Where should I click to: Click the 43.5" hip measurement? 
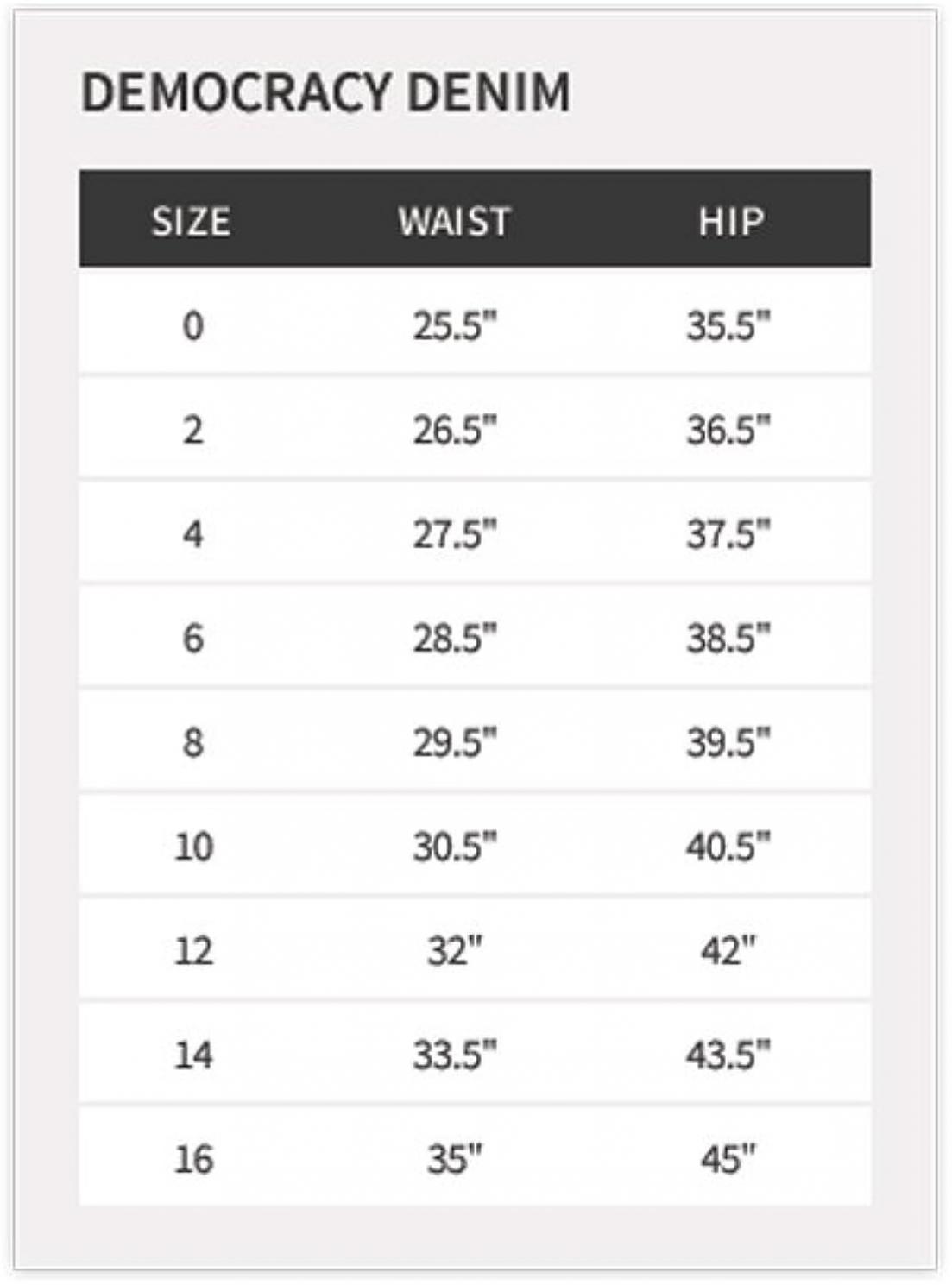click(x=728, y=1055)
